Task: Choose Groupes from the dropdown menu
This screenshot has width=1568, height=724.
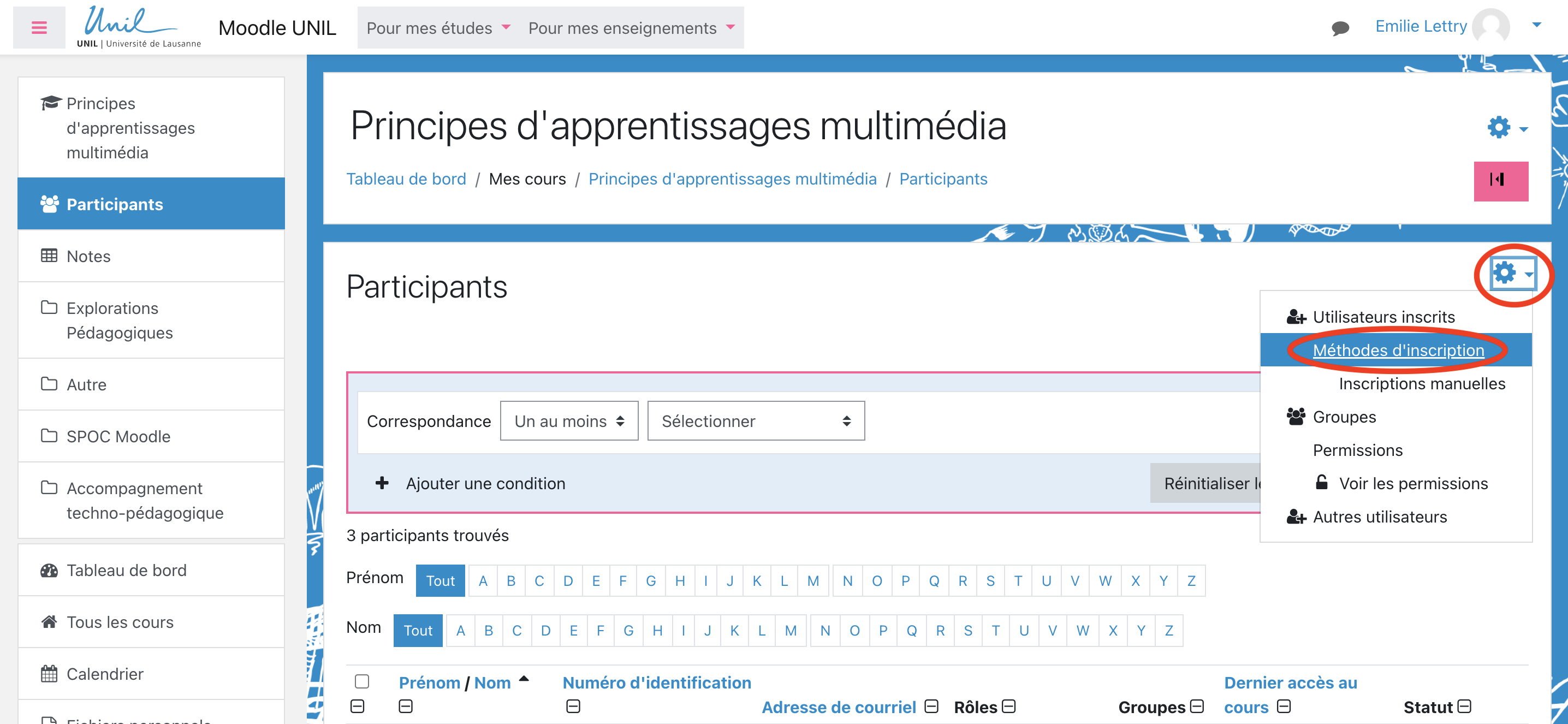Action: pos(1344,417)
